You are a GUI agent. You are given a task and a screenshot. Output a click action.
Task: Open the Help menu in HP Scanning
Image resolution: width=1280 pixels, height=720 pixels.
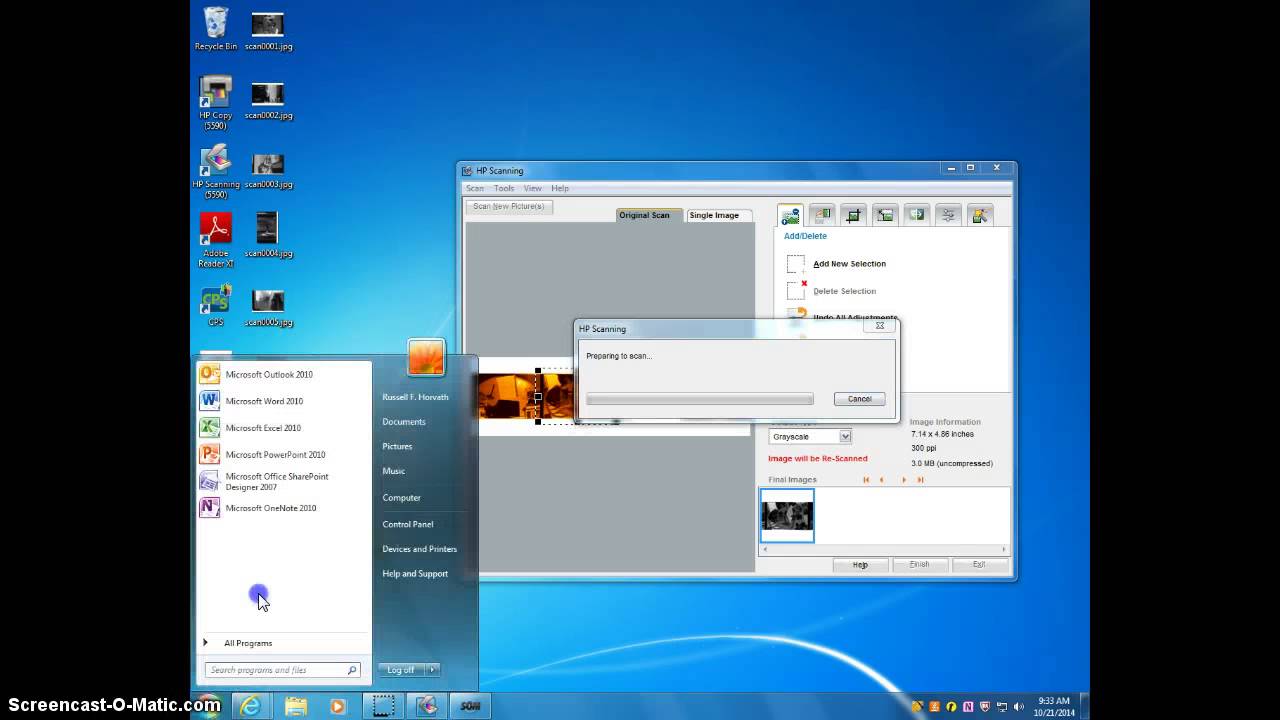[560, 188]
